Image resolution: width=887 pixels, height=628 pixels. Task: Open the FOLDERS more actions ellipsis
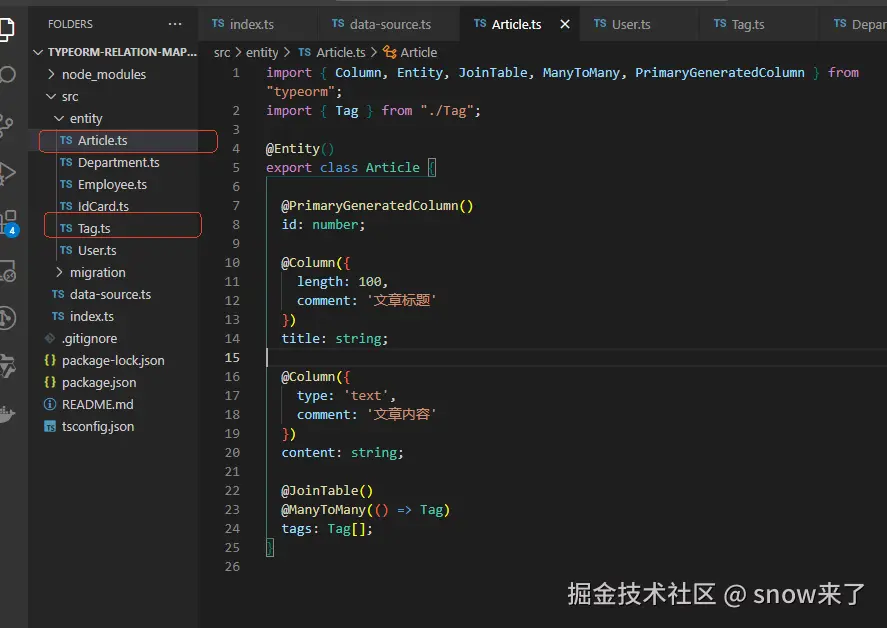coord(175,24)
